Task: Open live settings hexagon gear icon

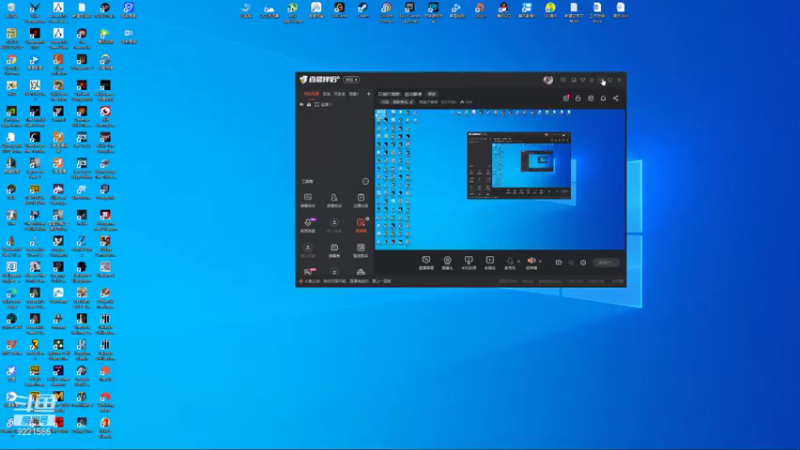Action: click(x=583, y=263)
